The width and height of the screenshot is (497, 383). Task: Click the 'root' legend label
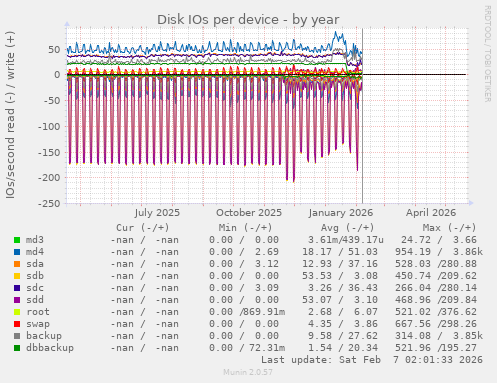click(38, 312)
